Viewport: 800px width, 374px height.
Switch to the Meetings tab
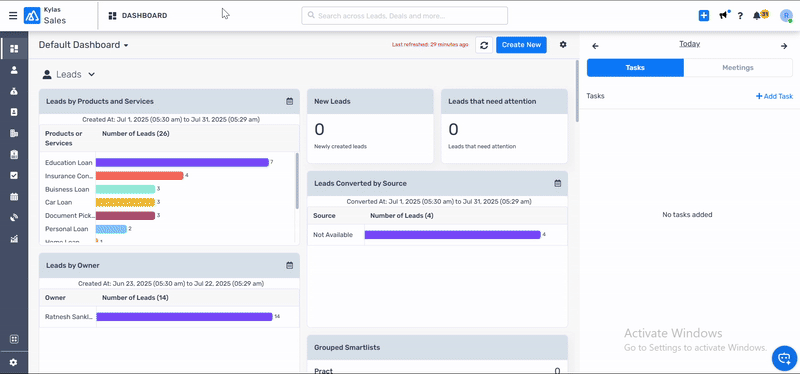[738, 67]
